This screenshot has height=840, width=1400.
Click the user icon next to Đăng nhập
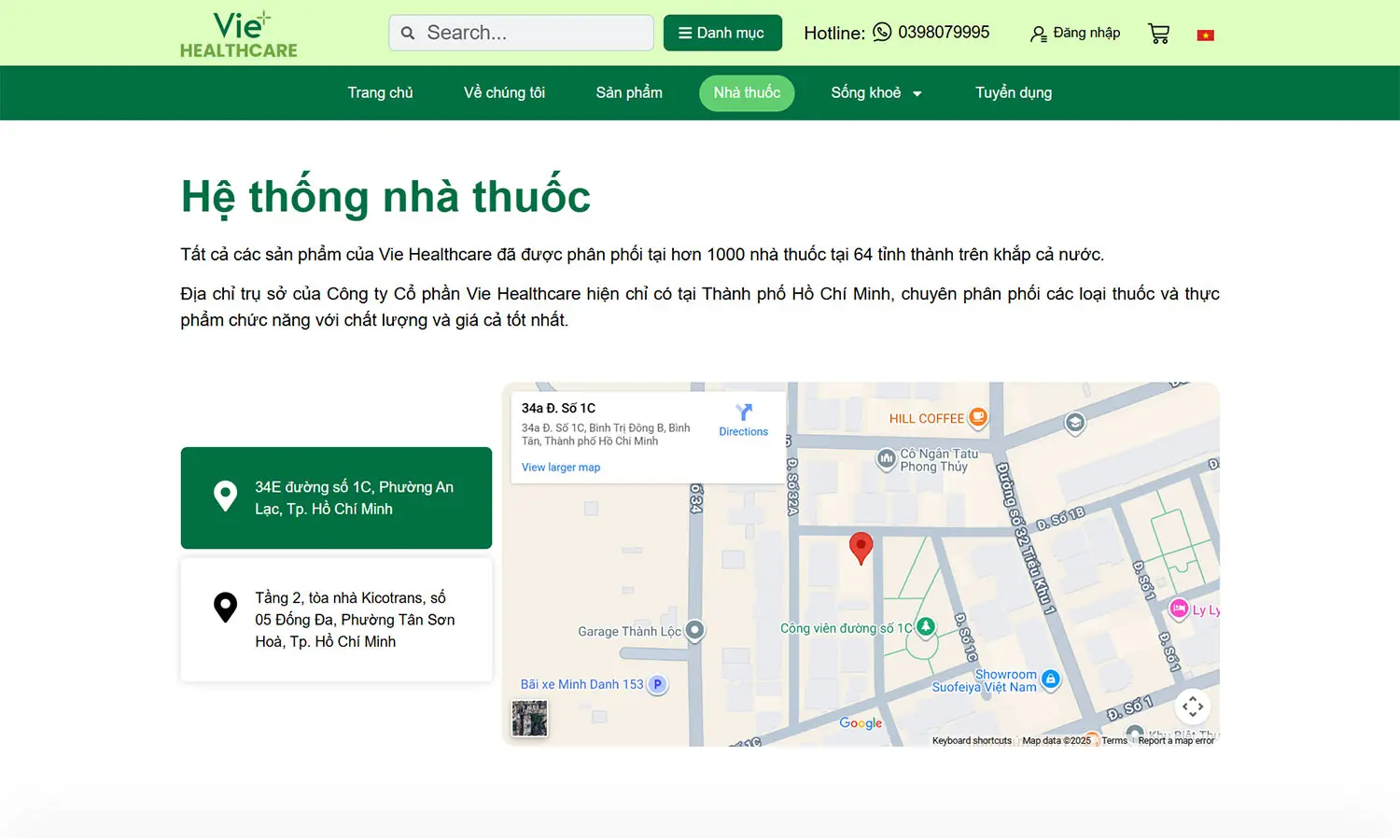(1038, 34)
